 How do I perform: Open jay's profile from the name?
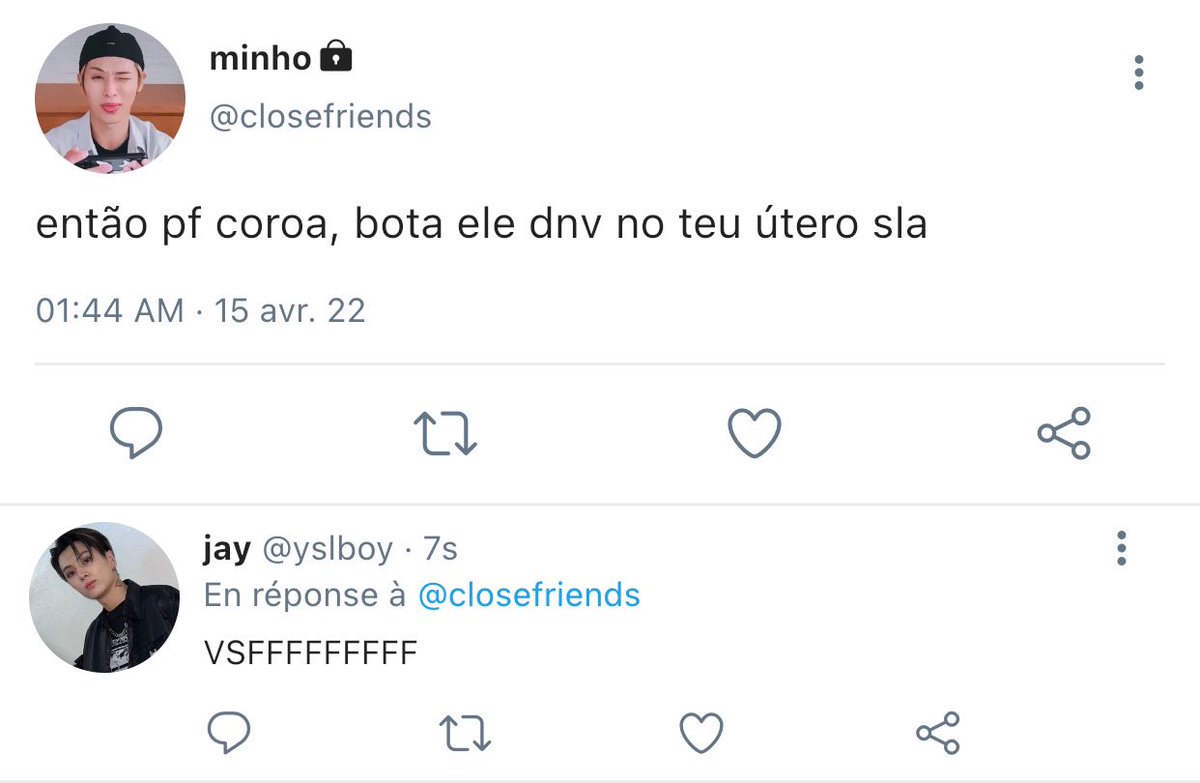(x=227, y=550)
